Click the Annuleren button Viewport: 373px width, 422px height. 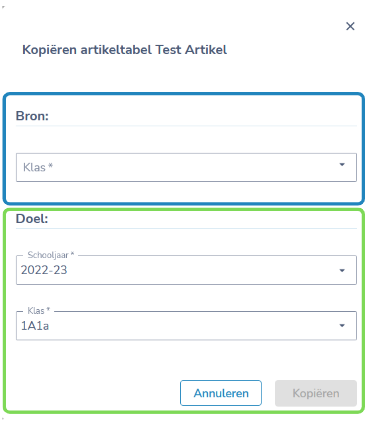pyautogui.click(x=221, y=393)
